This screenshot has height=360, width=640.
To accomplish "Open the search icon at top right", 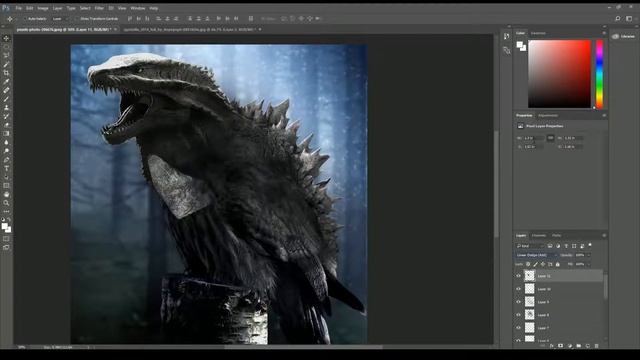I will coord(618,18).
